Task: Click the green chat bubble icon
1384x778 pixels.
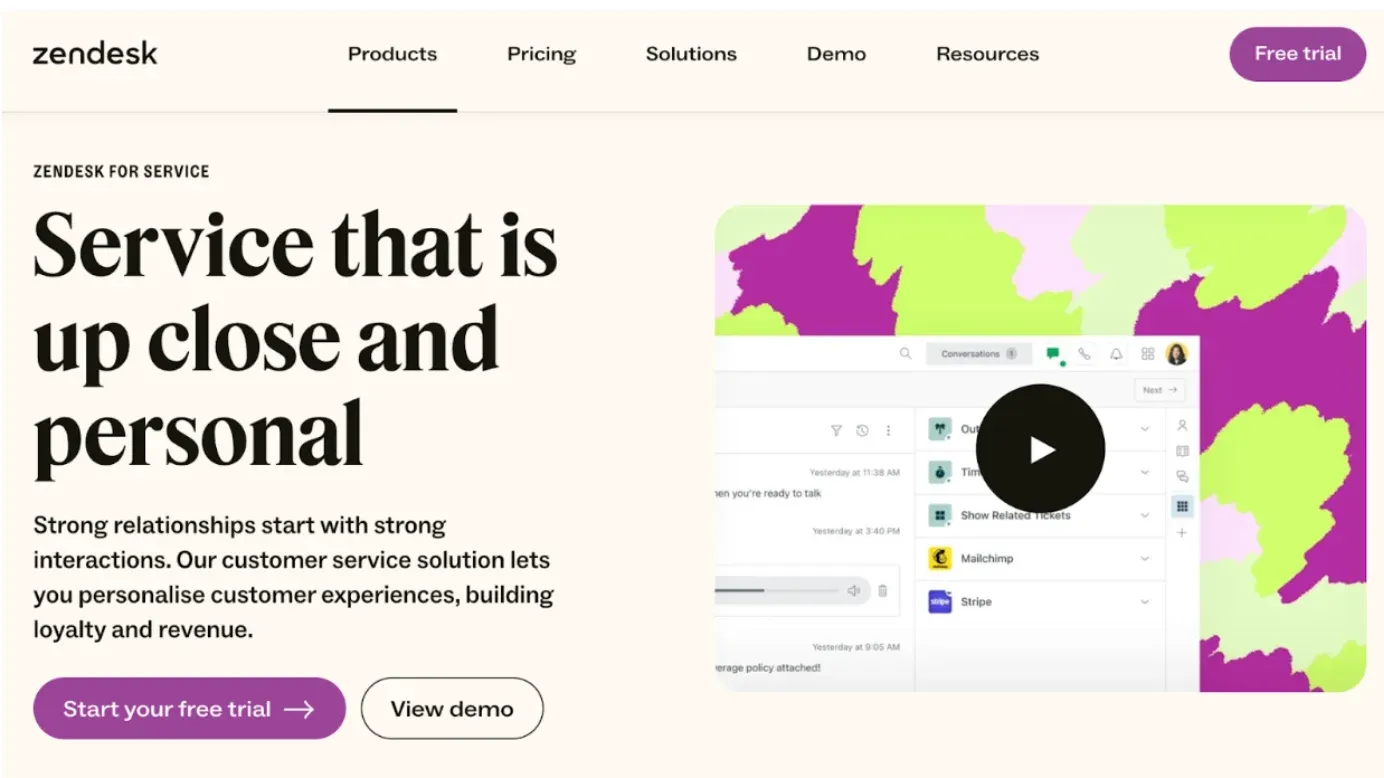Action: click(x=1053, y=354)
